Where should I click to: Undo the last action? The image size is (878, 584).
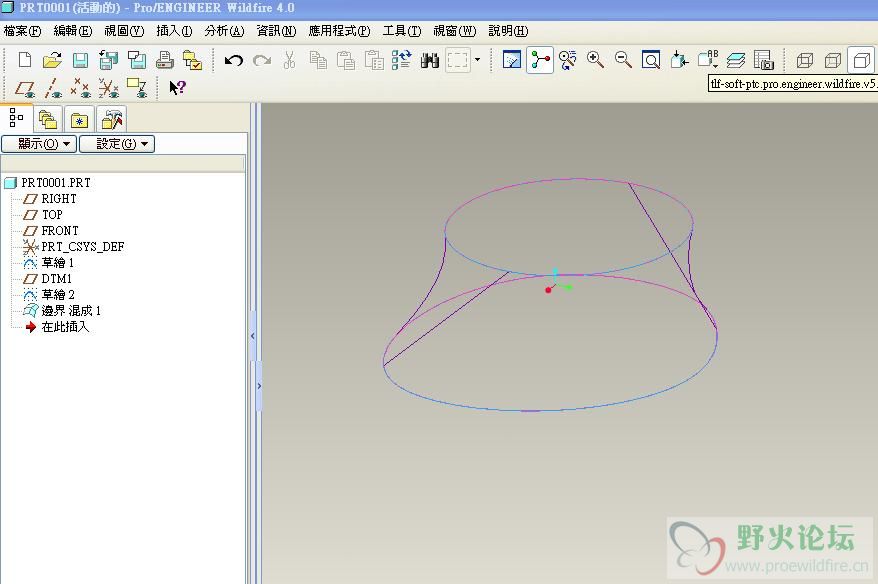[x=233, y=59]
